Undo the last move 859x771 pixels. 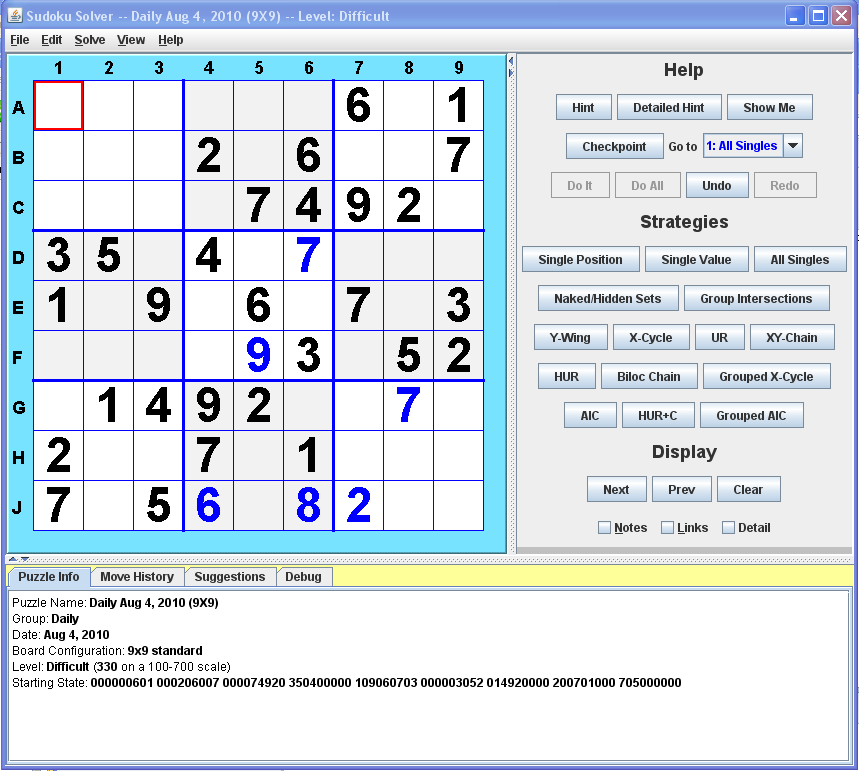[x=717, y=185]
